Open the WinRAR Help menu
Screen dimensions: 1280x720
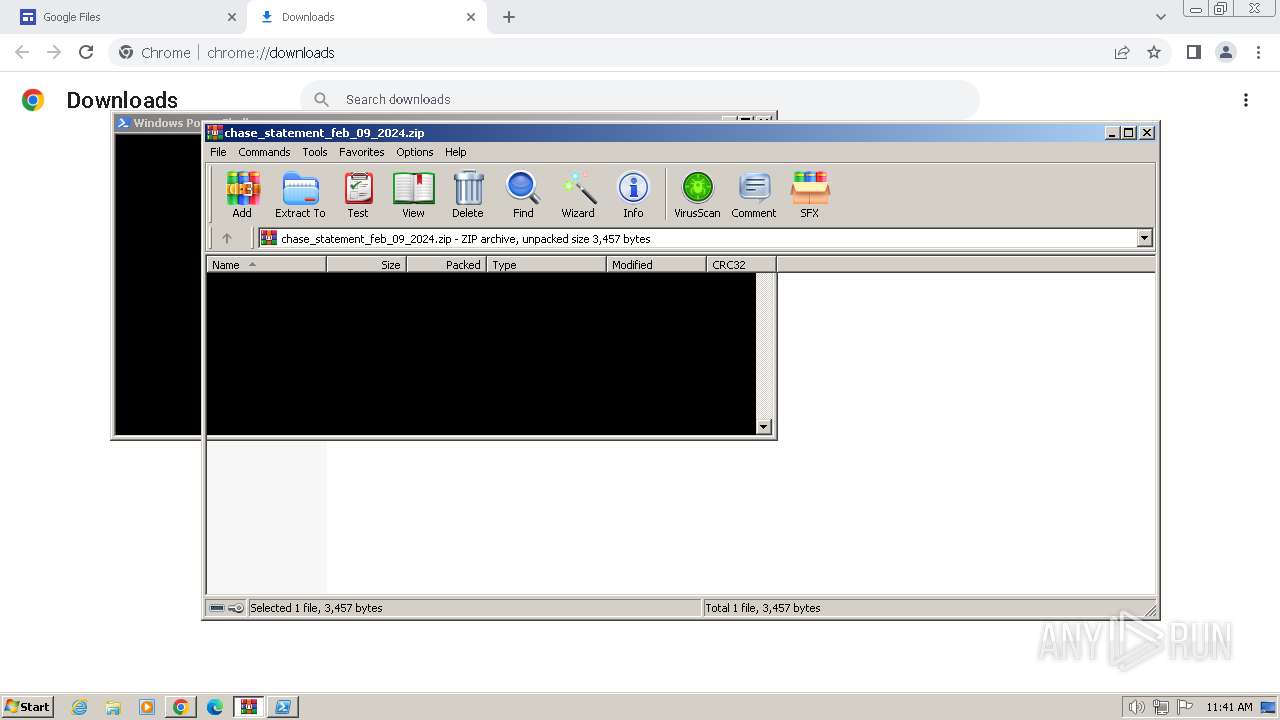[x=455, y=152]
